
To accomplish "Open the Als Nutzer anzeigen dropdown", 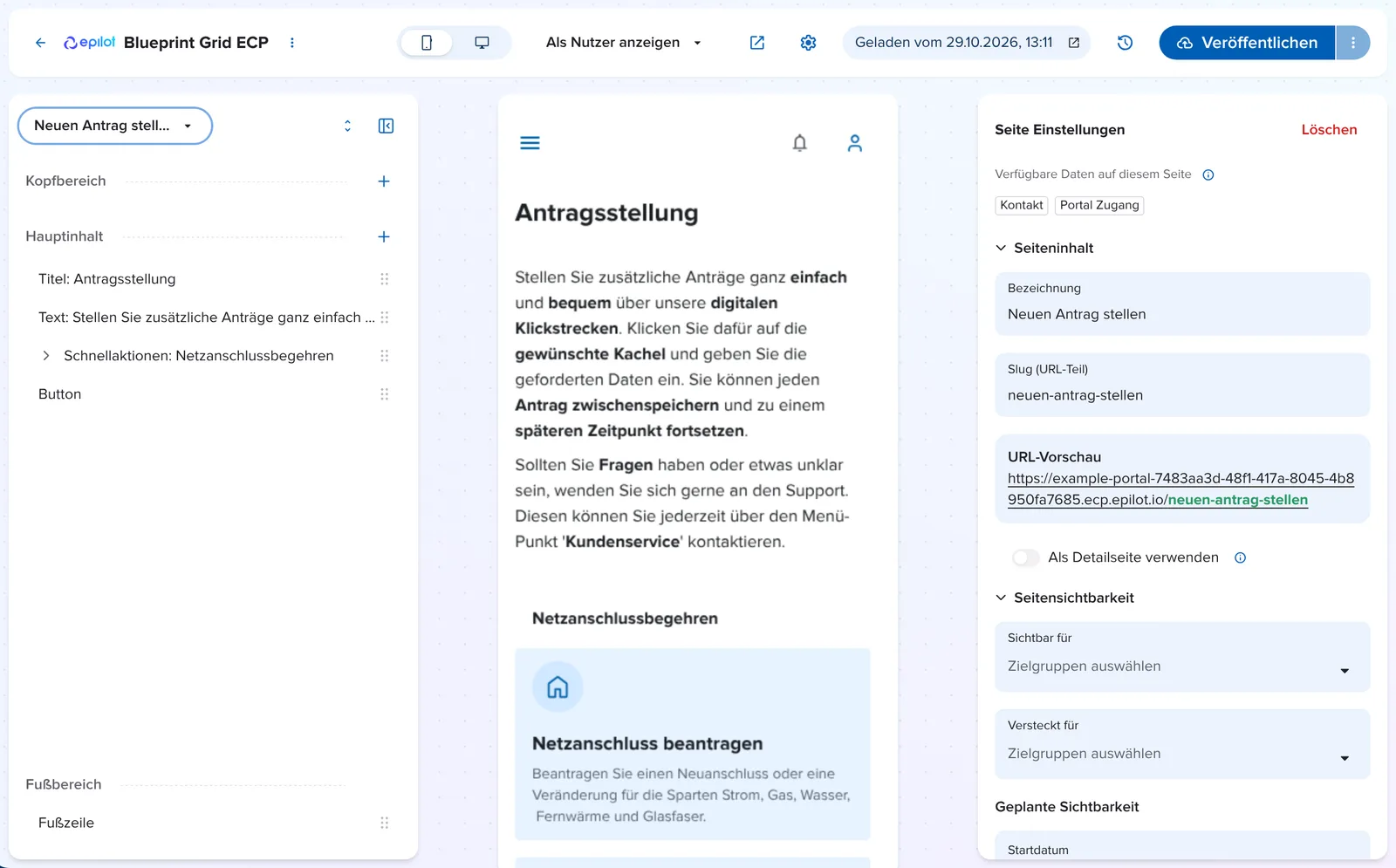I will click(x=623, y=43).
